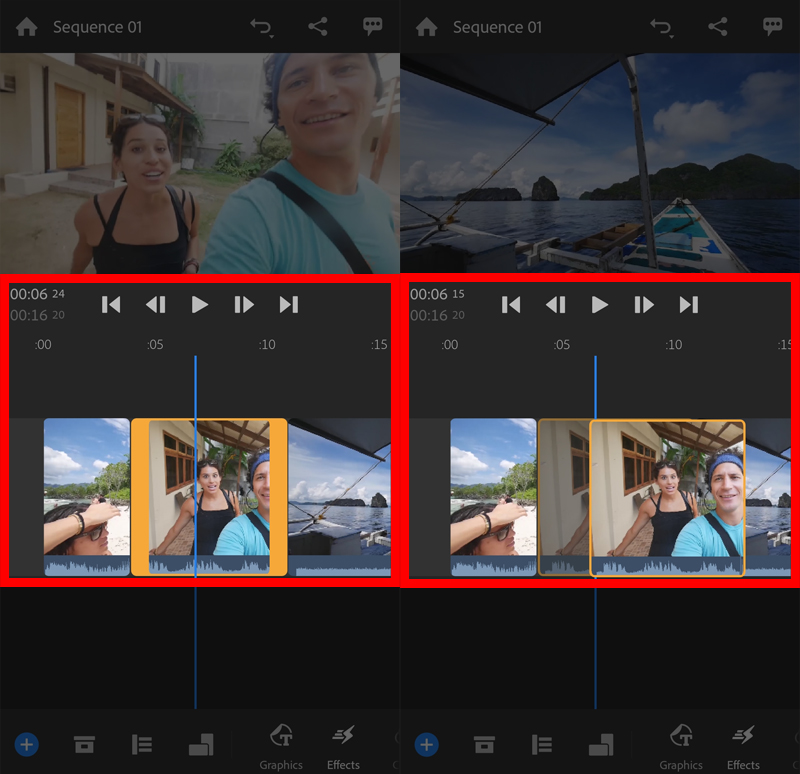The width and height of the screenshot is (800, 774).
Task: Open the feedback comment icon
Action: (x=372, y=26)
